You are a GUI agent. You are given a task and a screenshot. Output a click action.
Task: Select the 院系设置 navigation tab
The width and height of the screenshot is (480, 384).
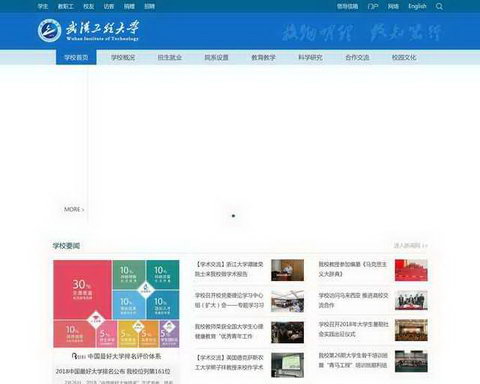click(216, 57)
